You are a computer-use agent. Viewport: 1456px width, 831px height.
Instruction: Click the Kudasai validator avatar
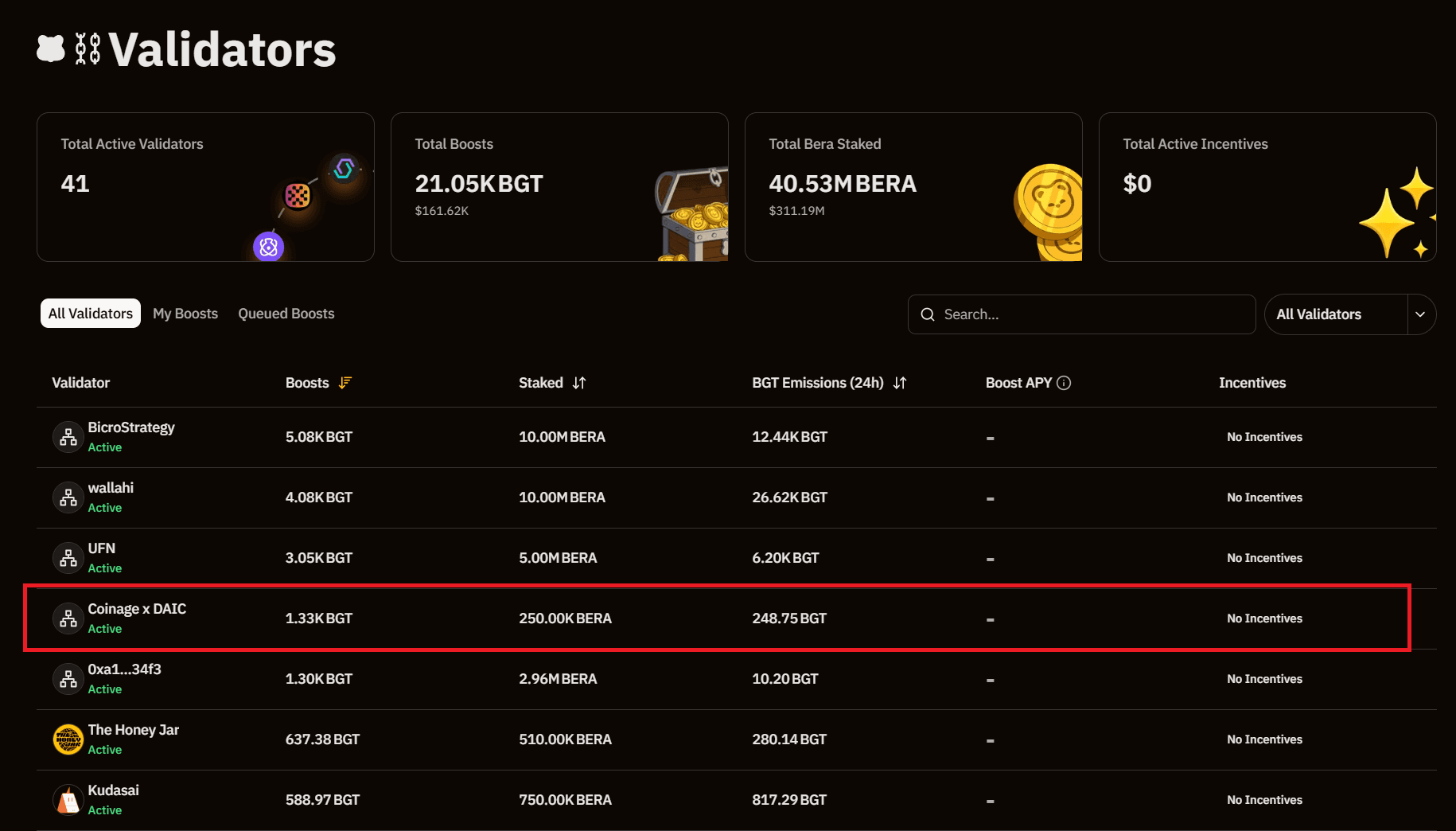(x=68, y=800)
